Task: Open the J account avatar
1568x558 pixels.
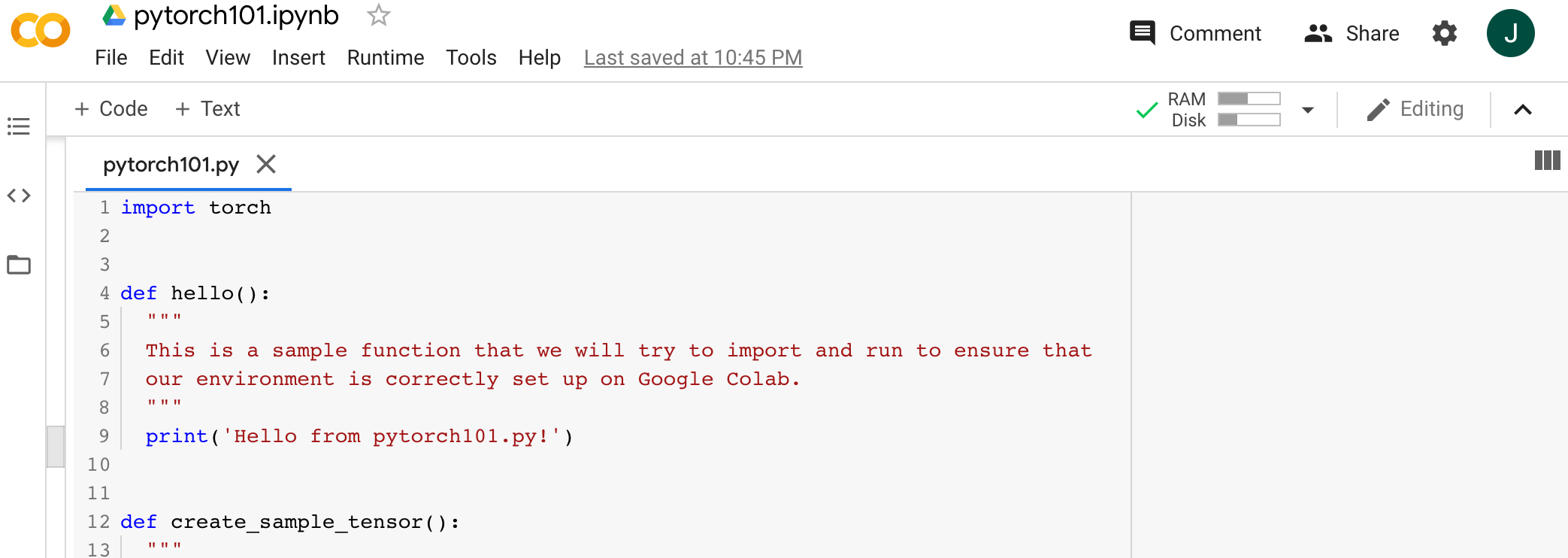Action: 1510,33
